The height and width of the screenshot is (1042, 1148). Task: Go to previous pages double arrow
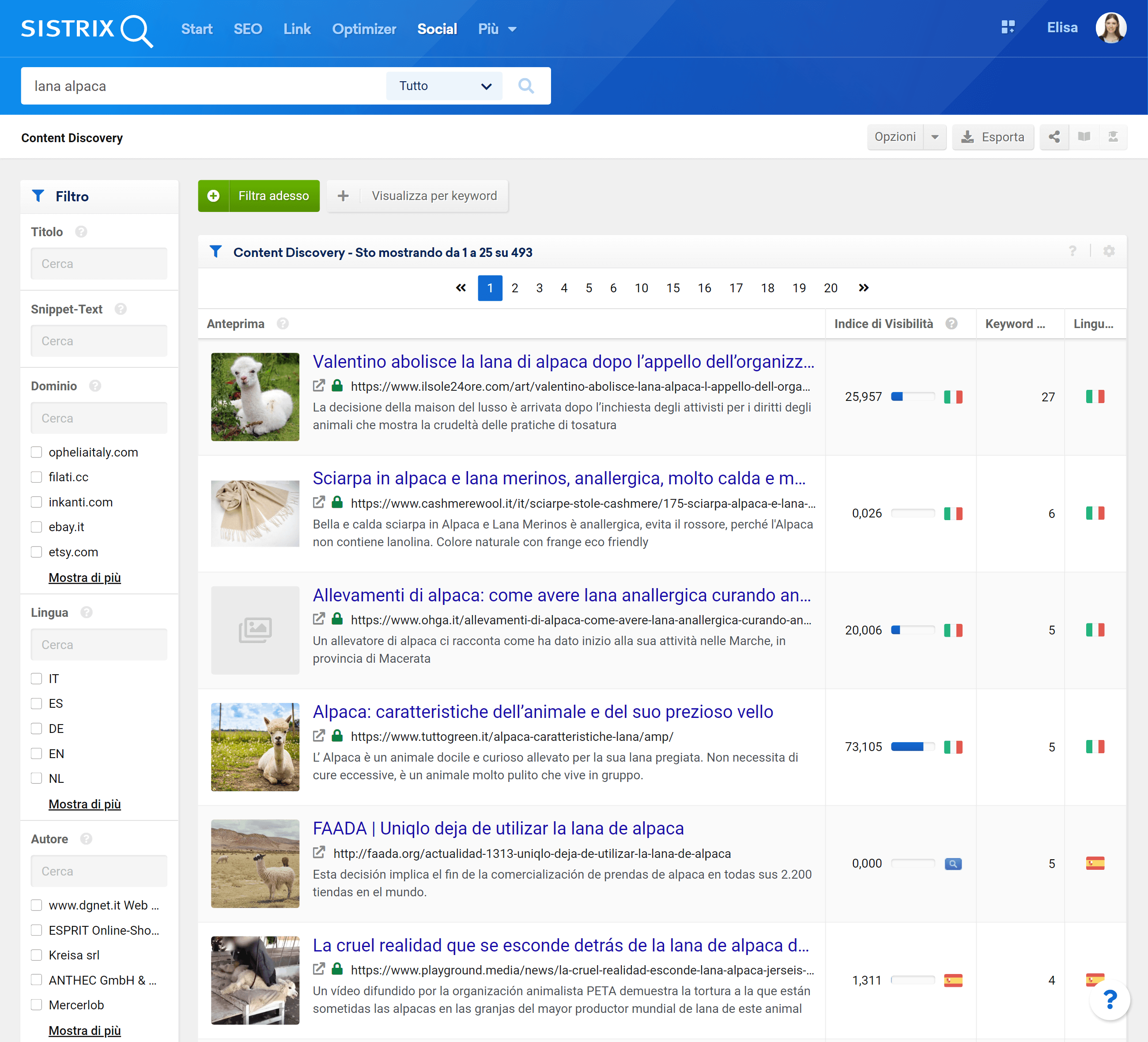click(461, 288)
